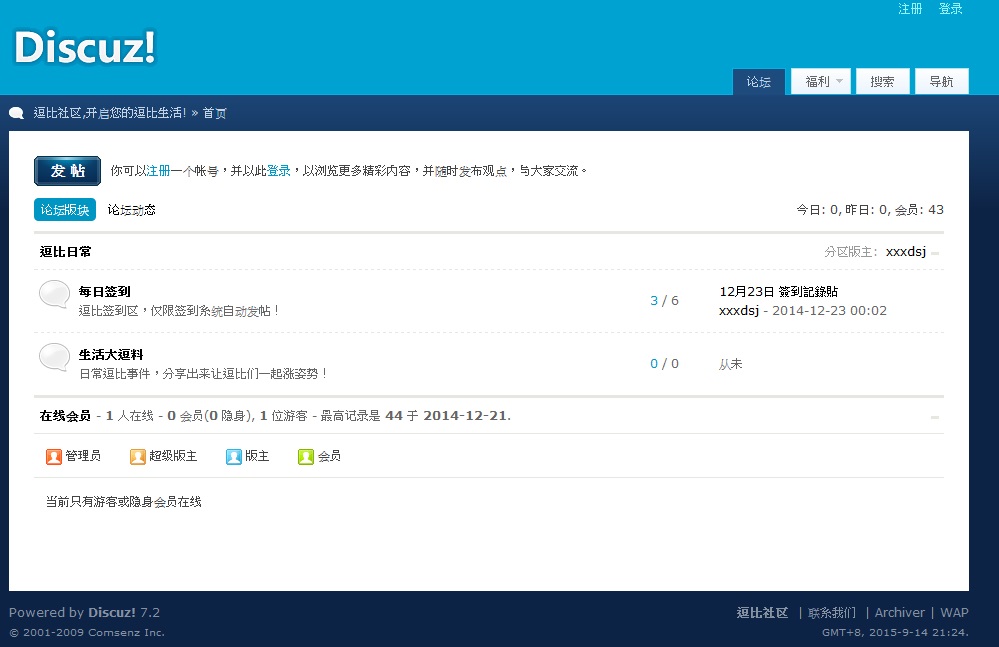The height and width of the screenshot is (647, 999).
Task: Open the Archiver footer link
Action: click(x=900, y=613)
